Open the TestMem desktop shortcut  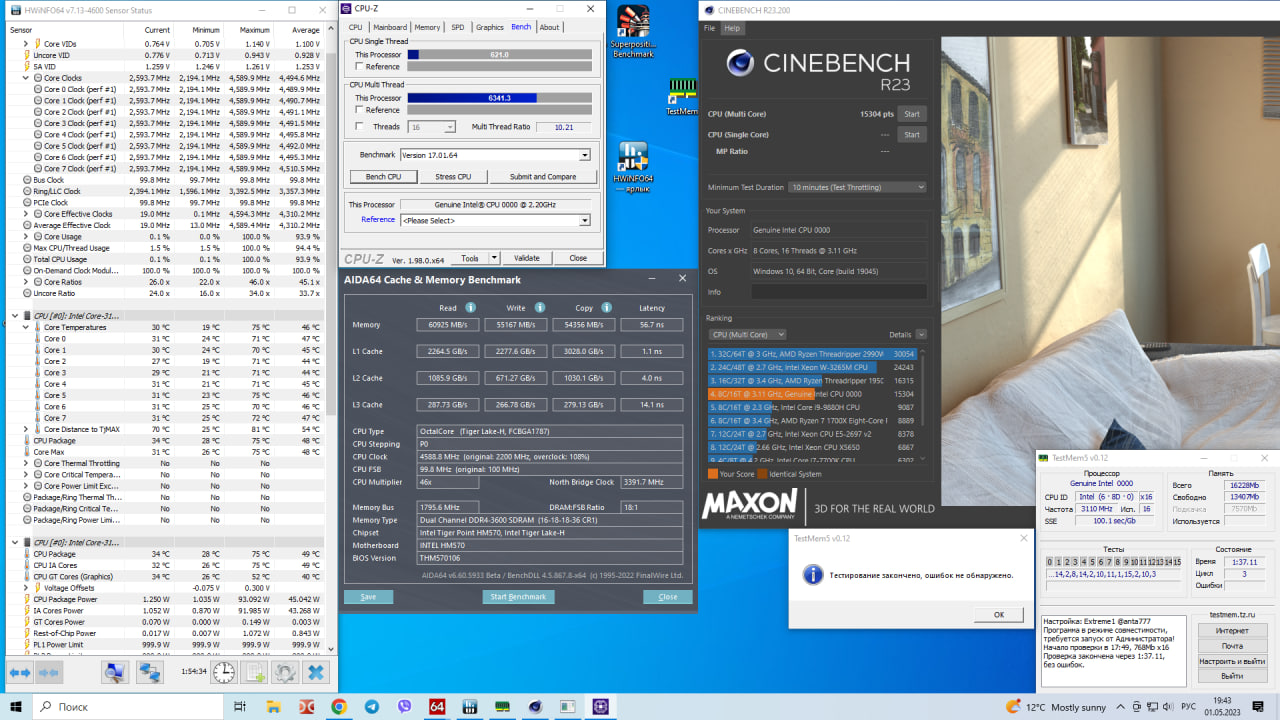tap(682, 97)
